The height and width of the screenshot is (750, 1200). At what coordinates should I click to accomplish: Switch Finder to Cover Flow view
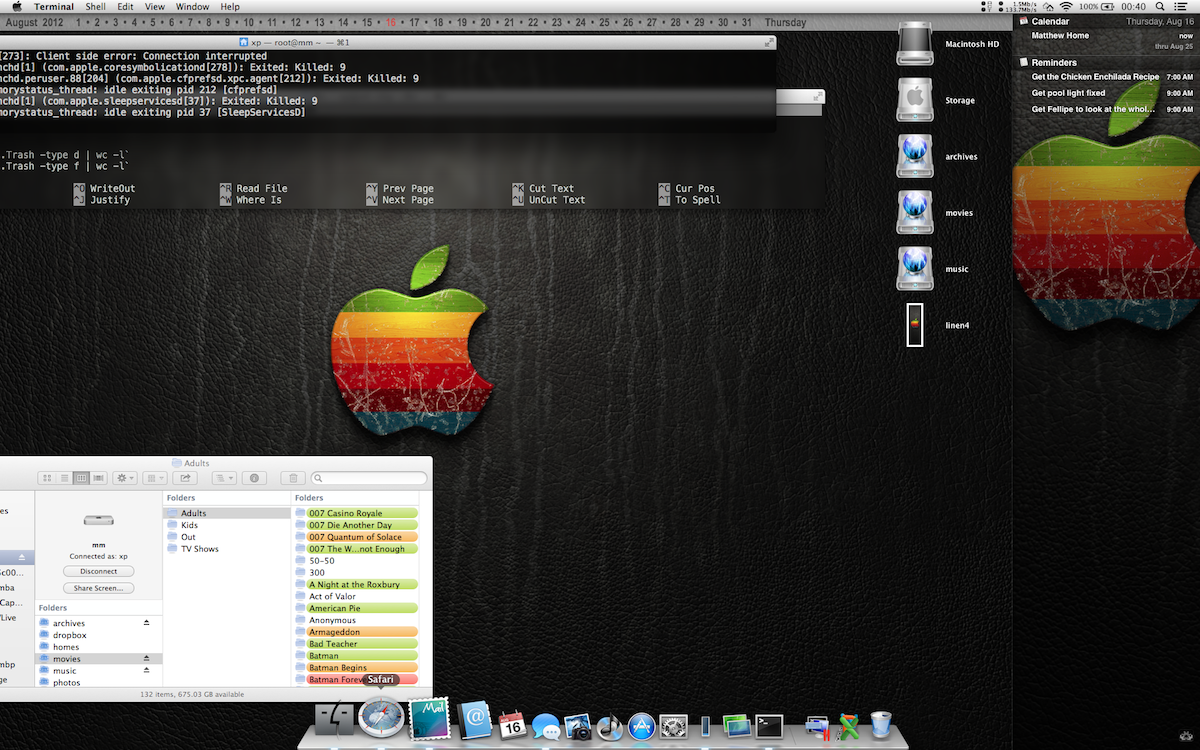99,479
